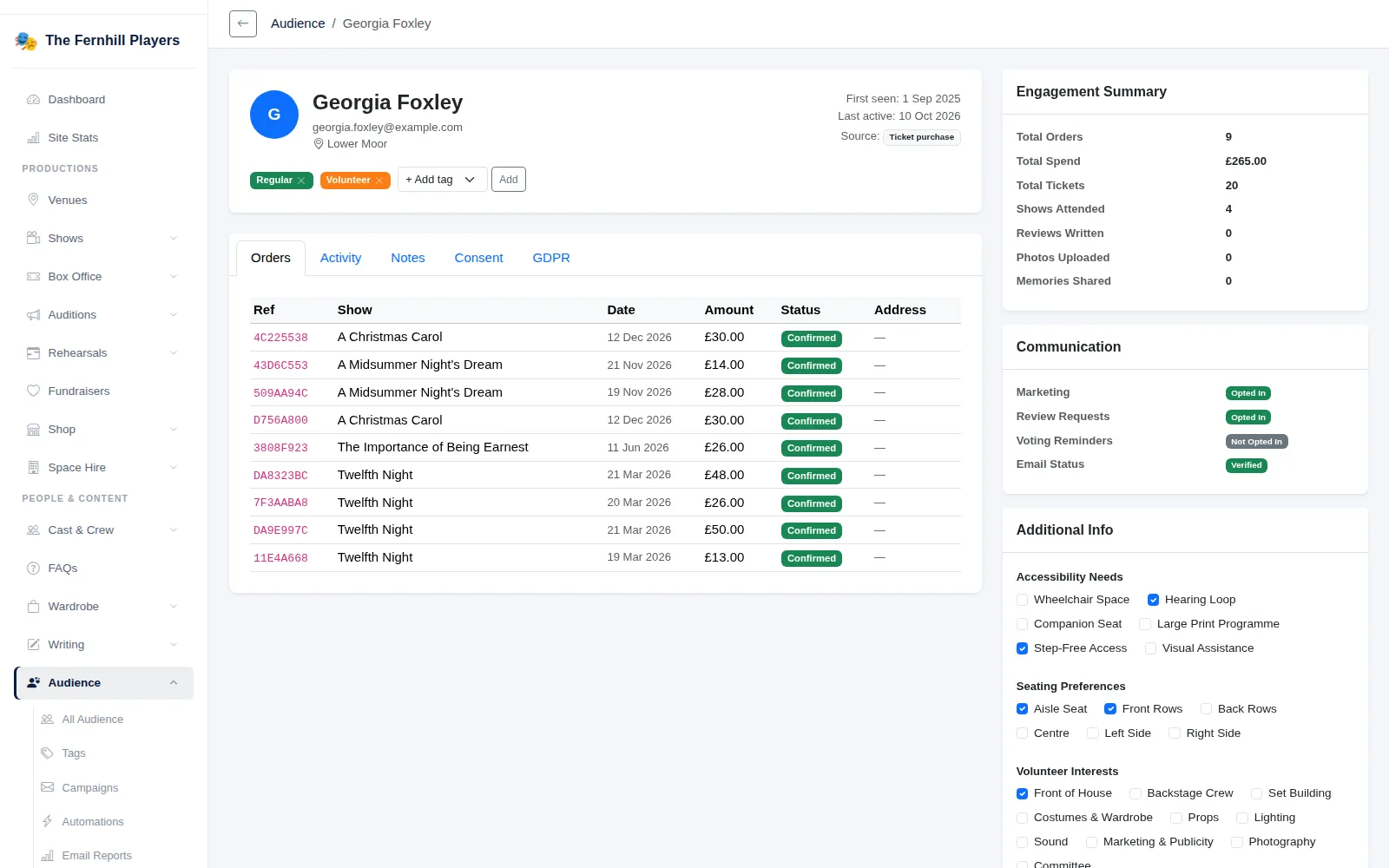This screenshot has height=868, width=1389.
Task: Check the Backstage Crew volunteer interest
Action: 1135,793
